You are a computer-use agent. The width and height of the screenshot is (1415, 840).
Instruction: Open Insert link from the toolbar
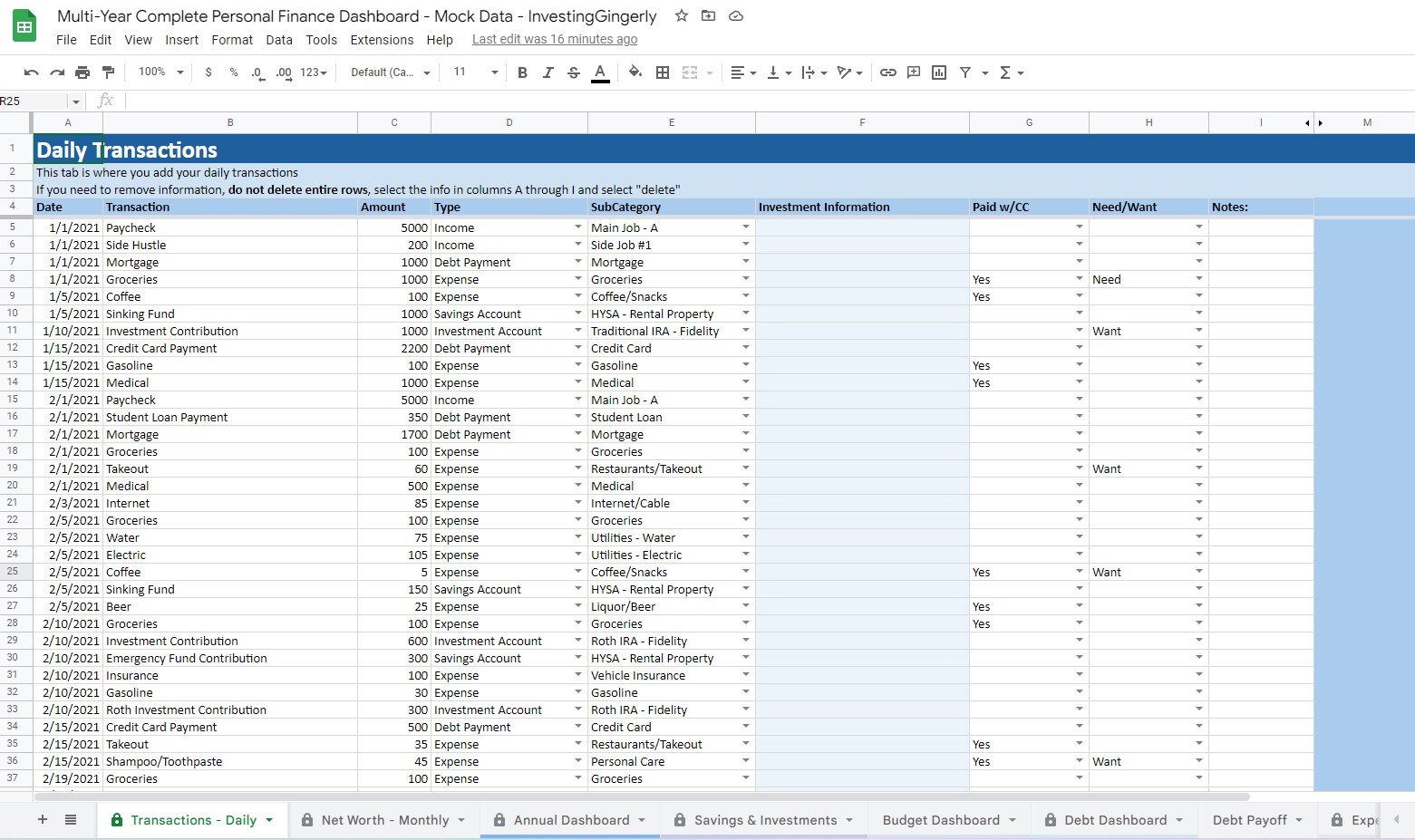pos(888,72)
